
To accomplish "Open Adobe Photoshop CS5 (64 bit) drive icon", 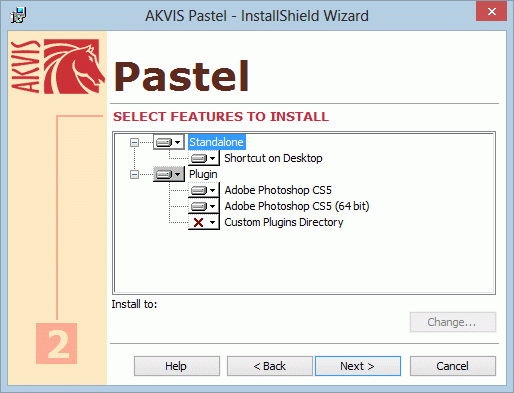I will (x=199, y=206).
